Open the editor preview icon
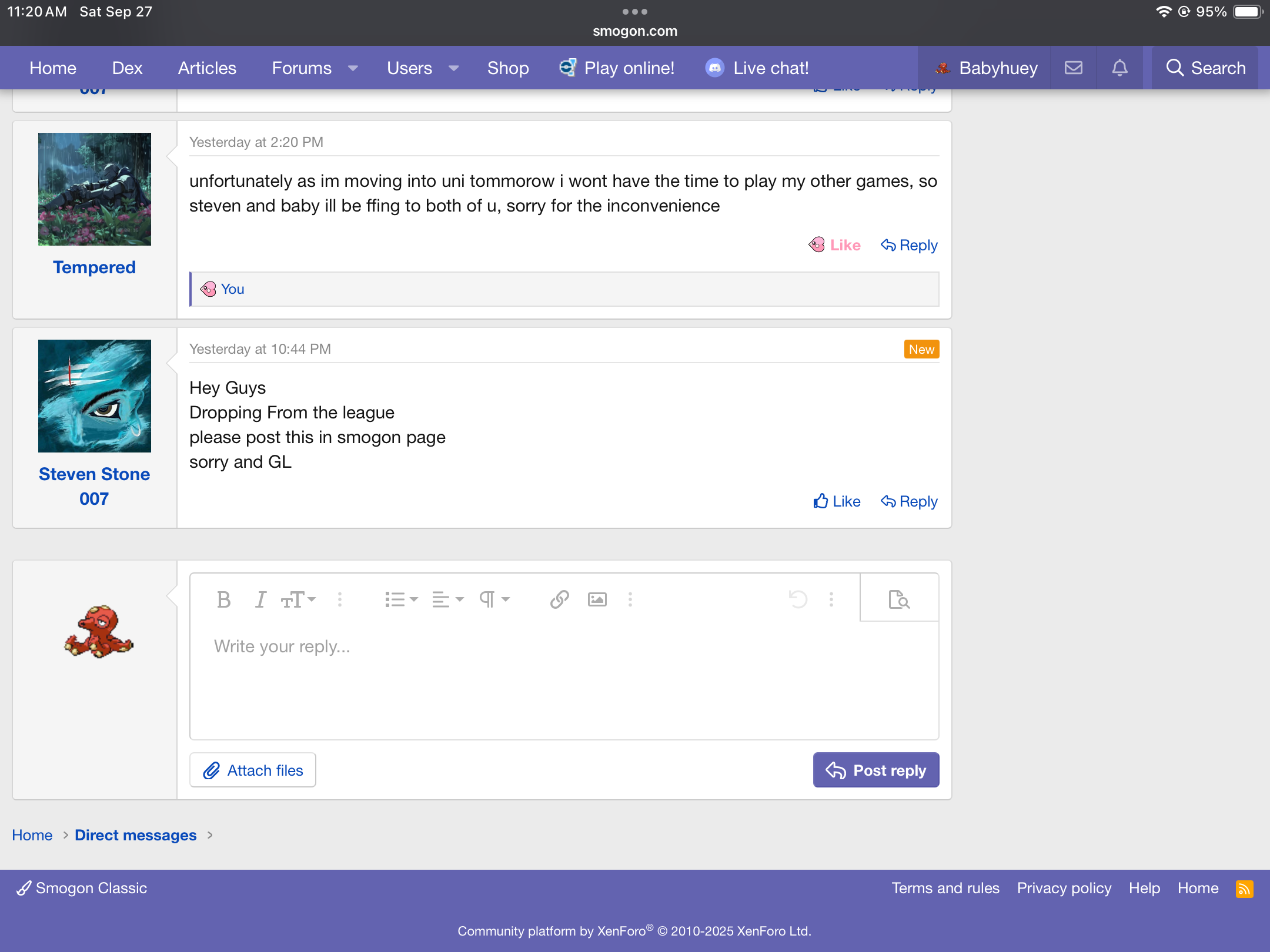Screen dimensions: 1270x952 pos(899,599)
